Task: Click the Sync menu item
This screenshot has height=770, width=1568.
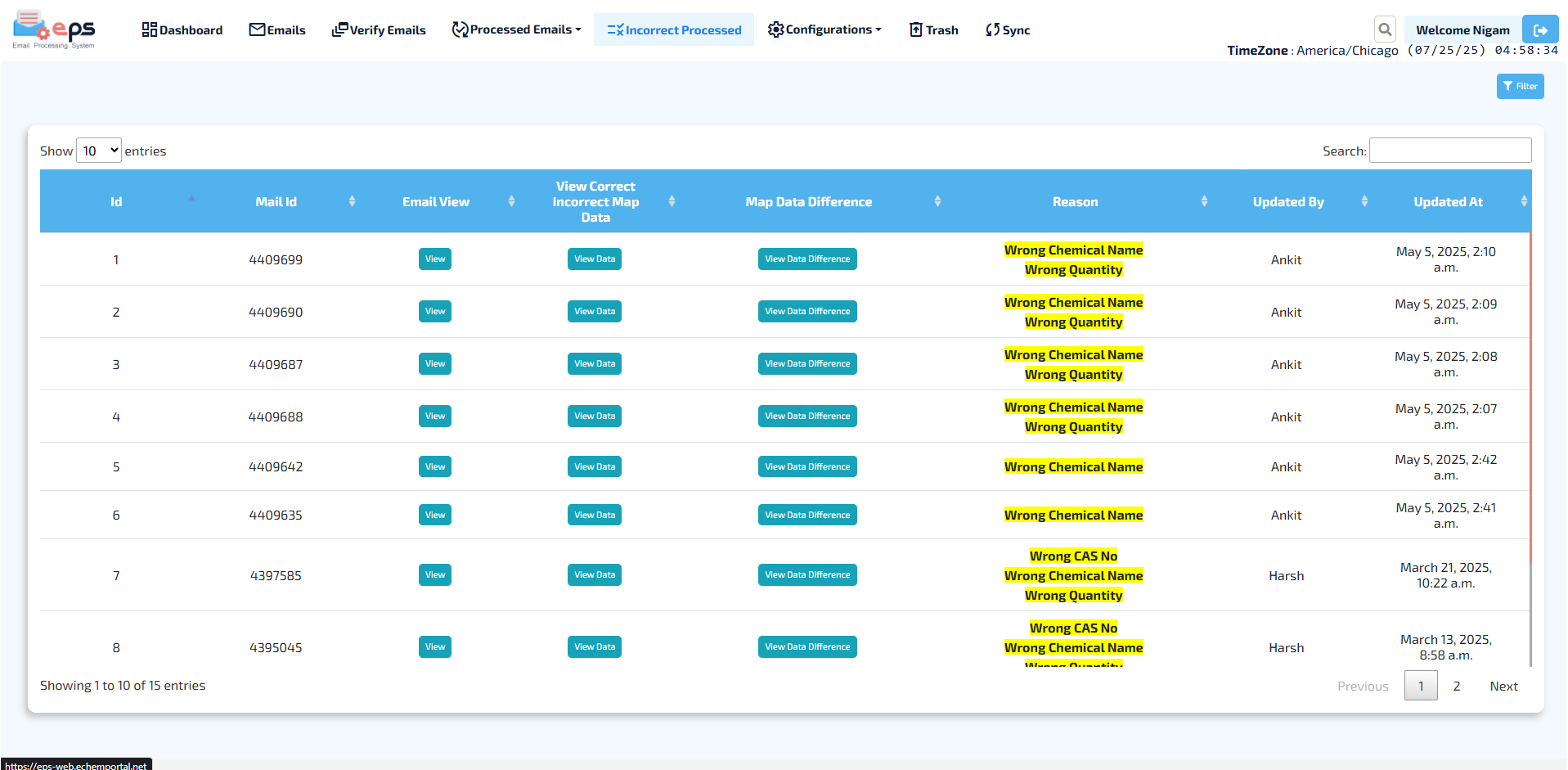Action: point(1008,30)
